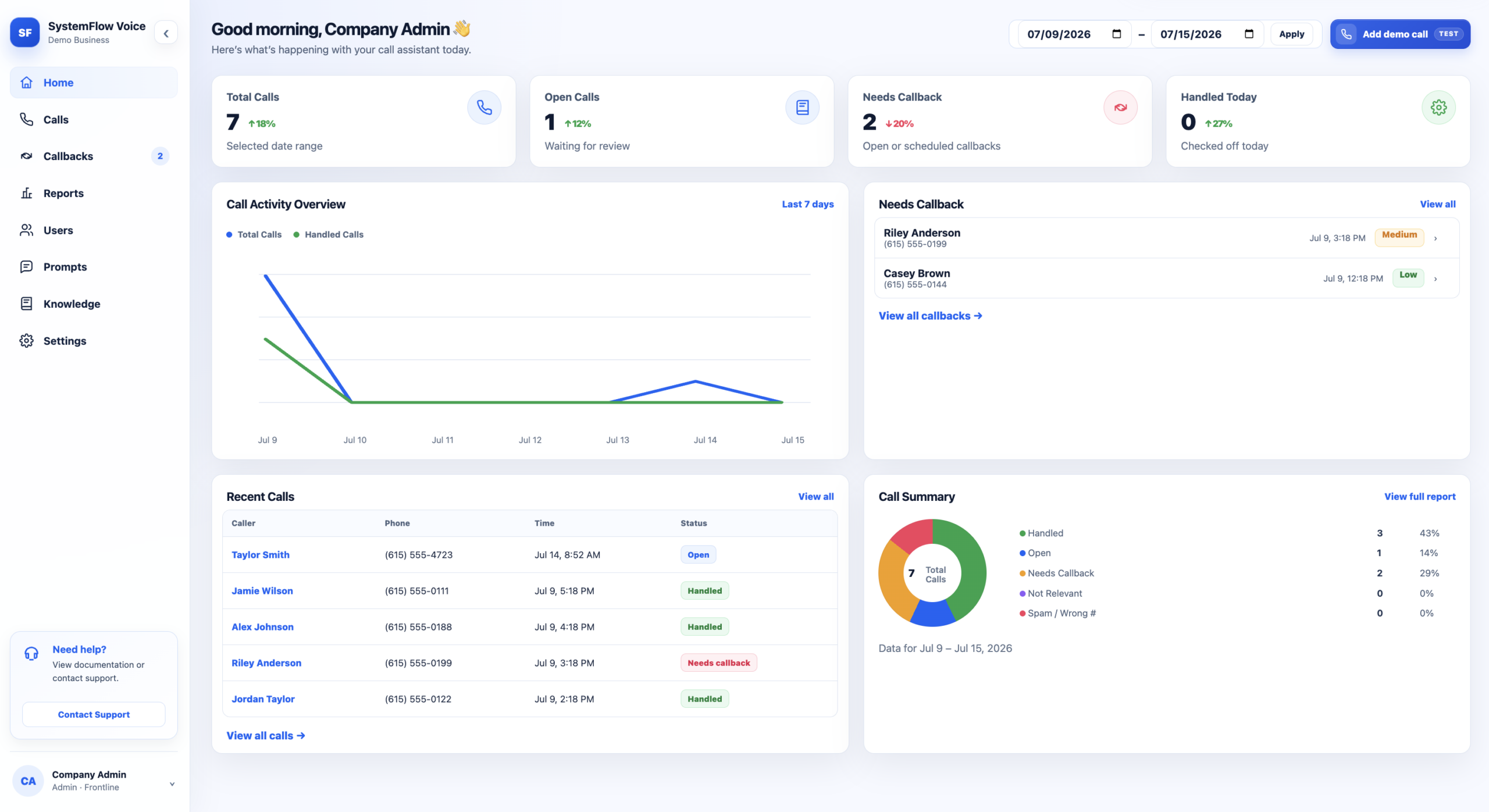The width and height of the screenshot is (1489, 812).
Task: Click the Calls phone icon in sidebar
Action: pos(27,119)
